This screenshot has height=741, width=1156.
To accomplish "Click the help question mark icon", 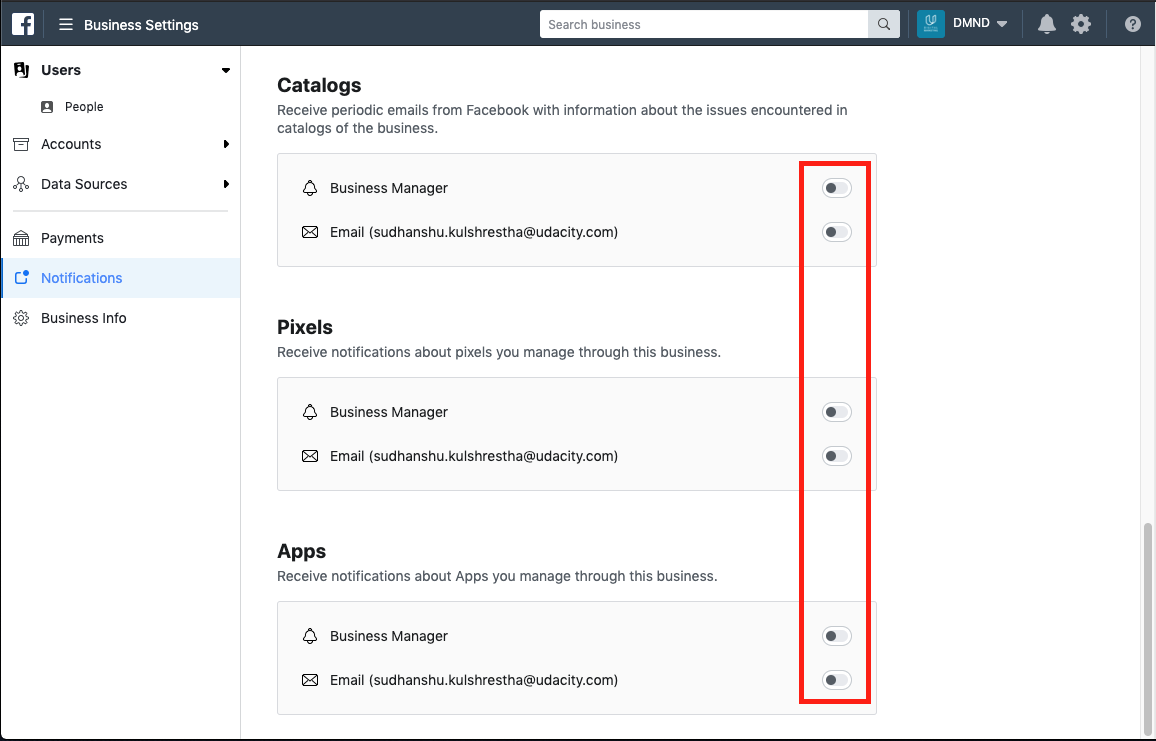I will (1132, 23).
